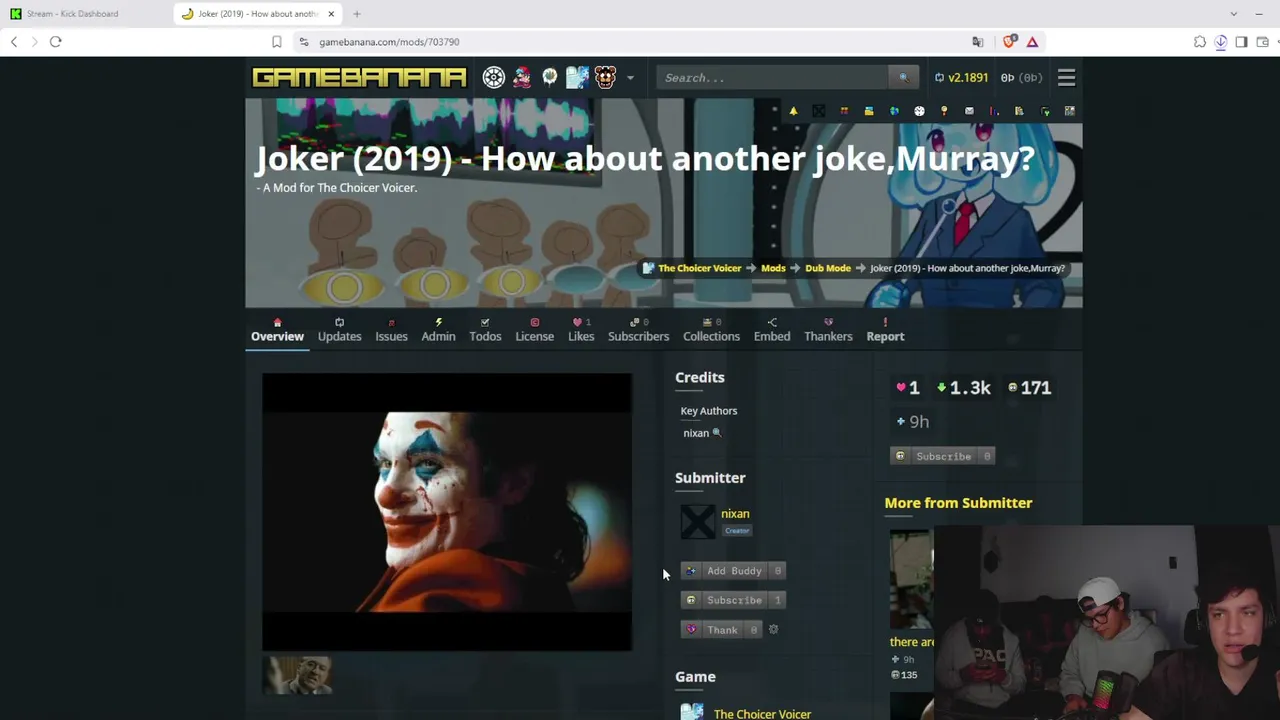Image resolution: width=1280 pixels, height=720 pixels.
Task: Expand the games list dropdown arrow
Action: click(630, 78)
